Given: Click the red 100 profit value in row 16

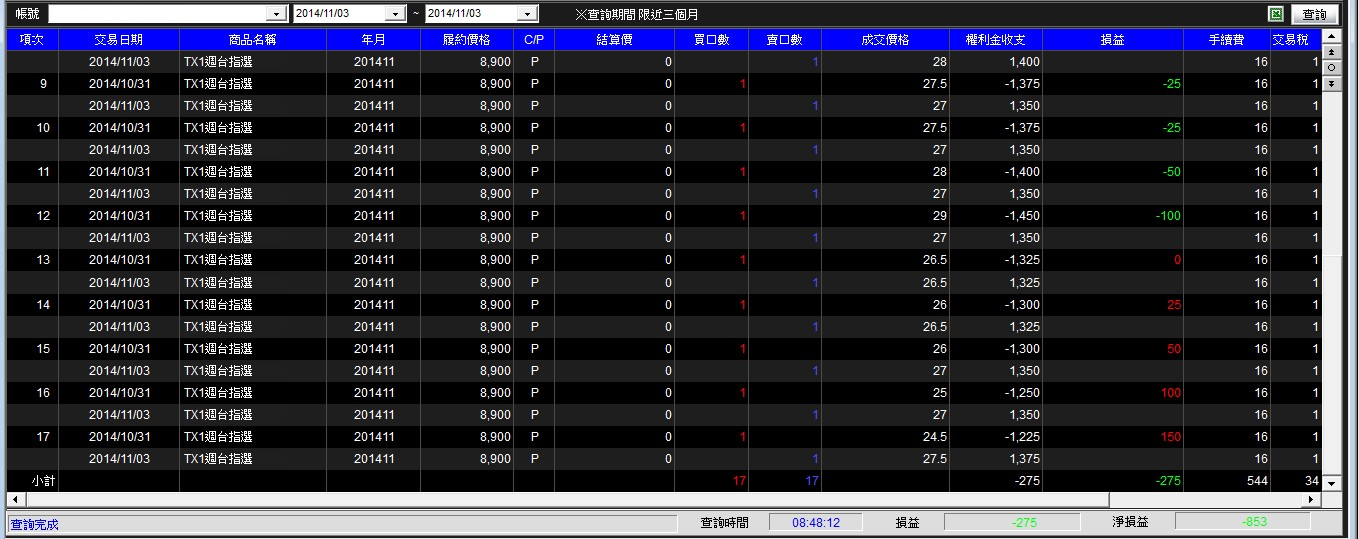Looking at the screenshot, I should pos(1171,393).
